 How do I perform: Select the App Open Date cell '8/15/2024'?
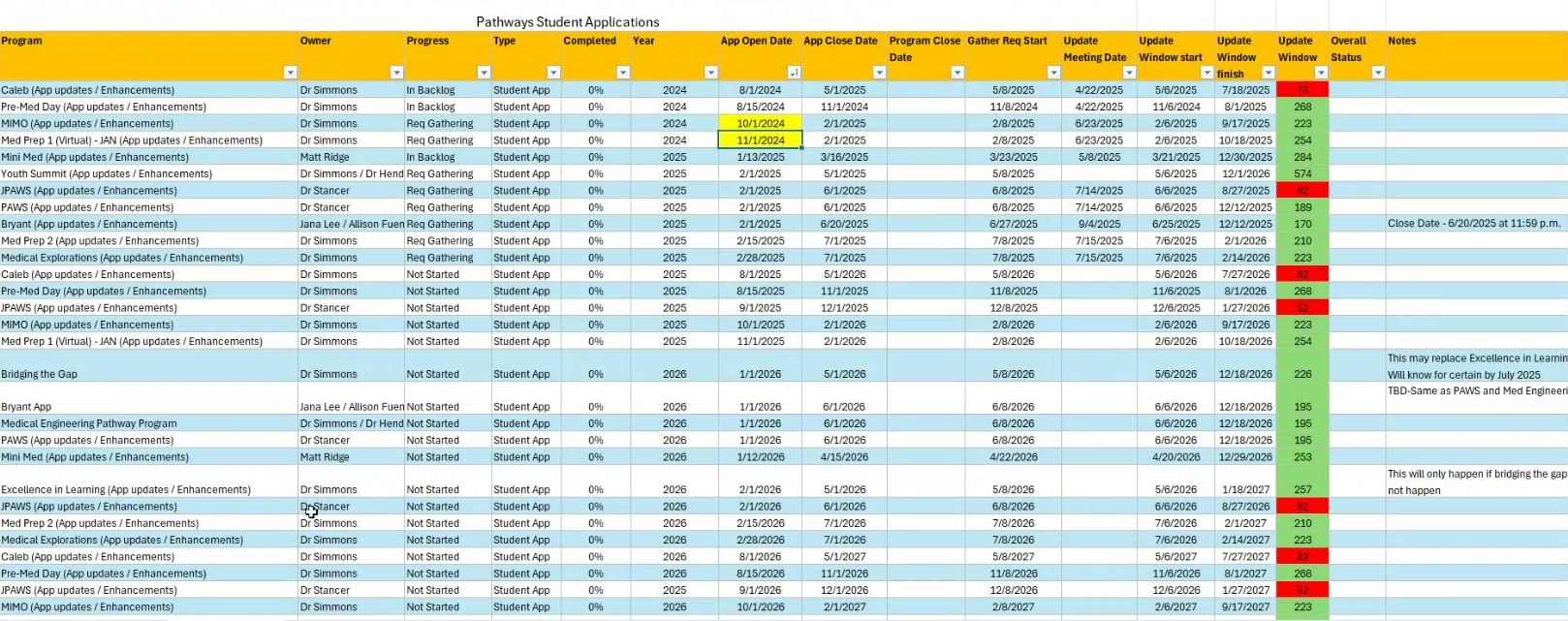(x=760, y=107)
